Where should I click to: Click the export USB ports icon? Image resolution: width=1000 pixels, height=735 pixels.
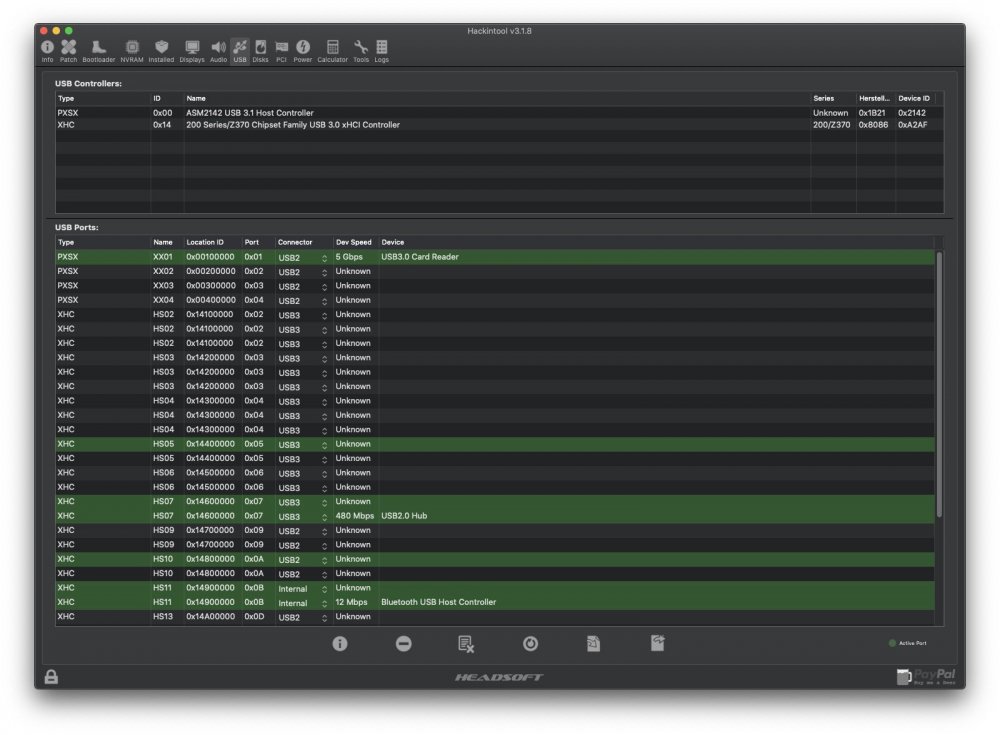pyautogui.click(x=658, y=643)
